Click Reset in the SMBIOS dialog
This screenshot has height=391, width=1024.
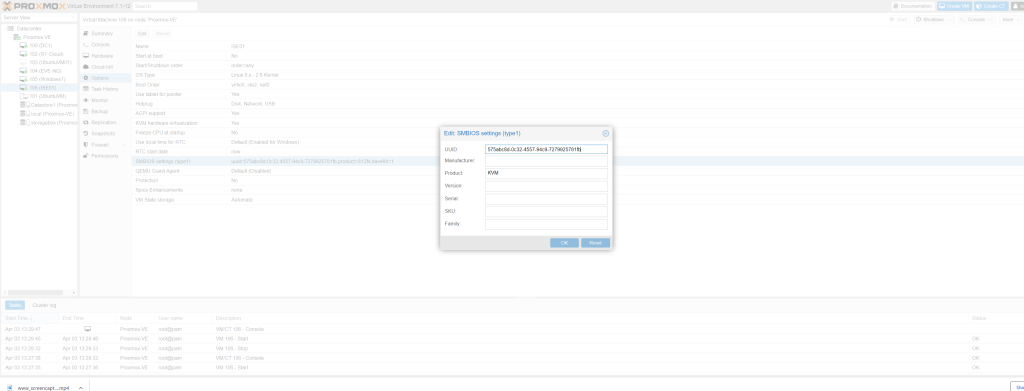[x=596, y=243]
